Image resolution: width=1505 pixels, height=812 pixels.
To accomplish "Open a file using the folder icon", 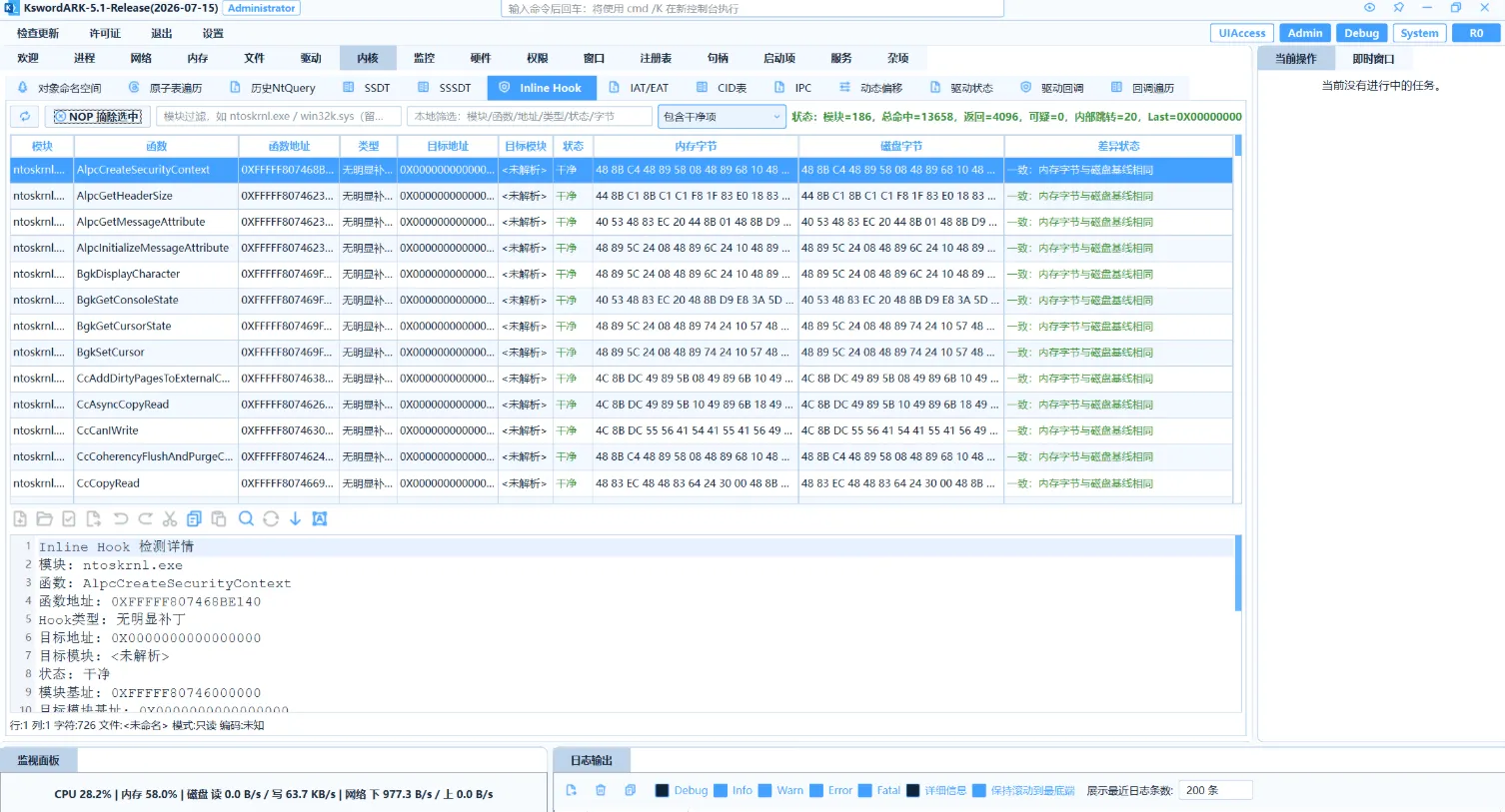I will point(44,518).
